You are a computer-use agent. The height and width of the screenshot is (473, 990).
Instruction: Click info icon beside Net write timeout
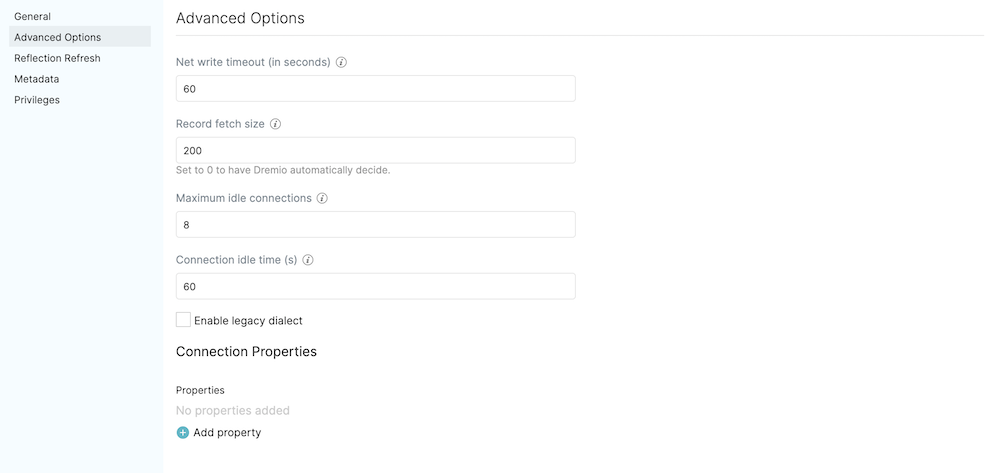[x=341, y=62]
